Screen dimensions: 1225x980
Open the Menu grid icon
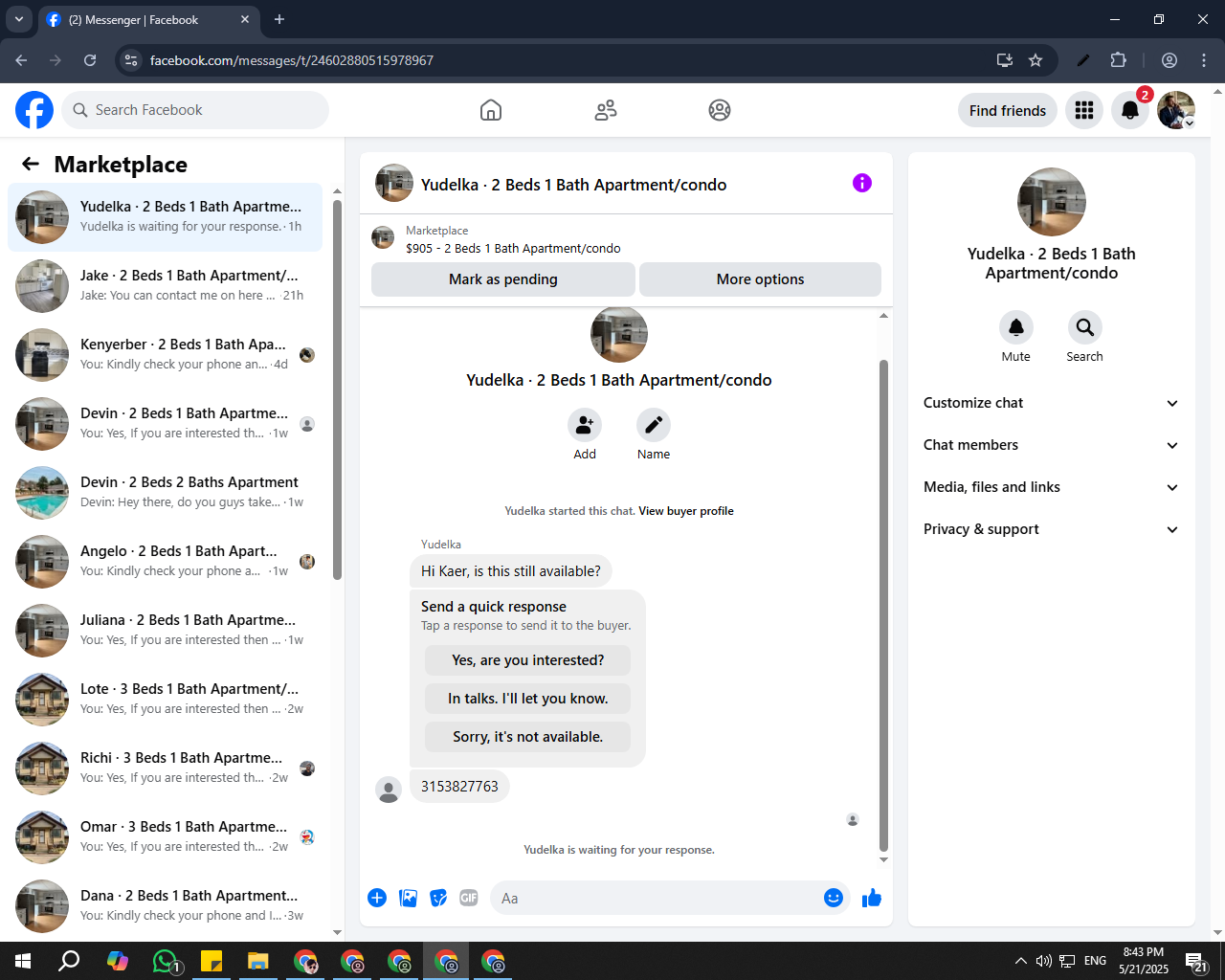point(1084,110)
